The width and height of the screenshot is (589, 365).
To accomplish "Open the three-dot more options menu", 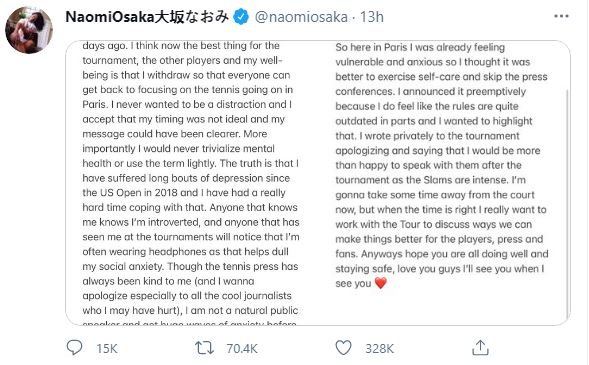I will (561, 16).
